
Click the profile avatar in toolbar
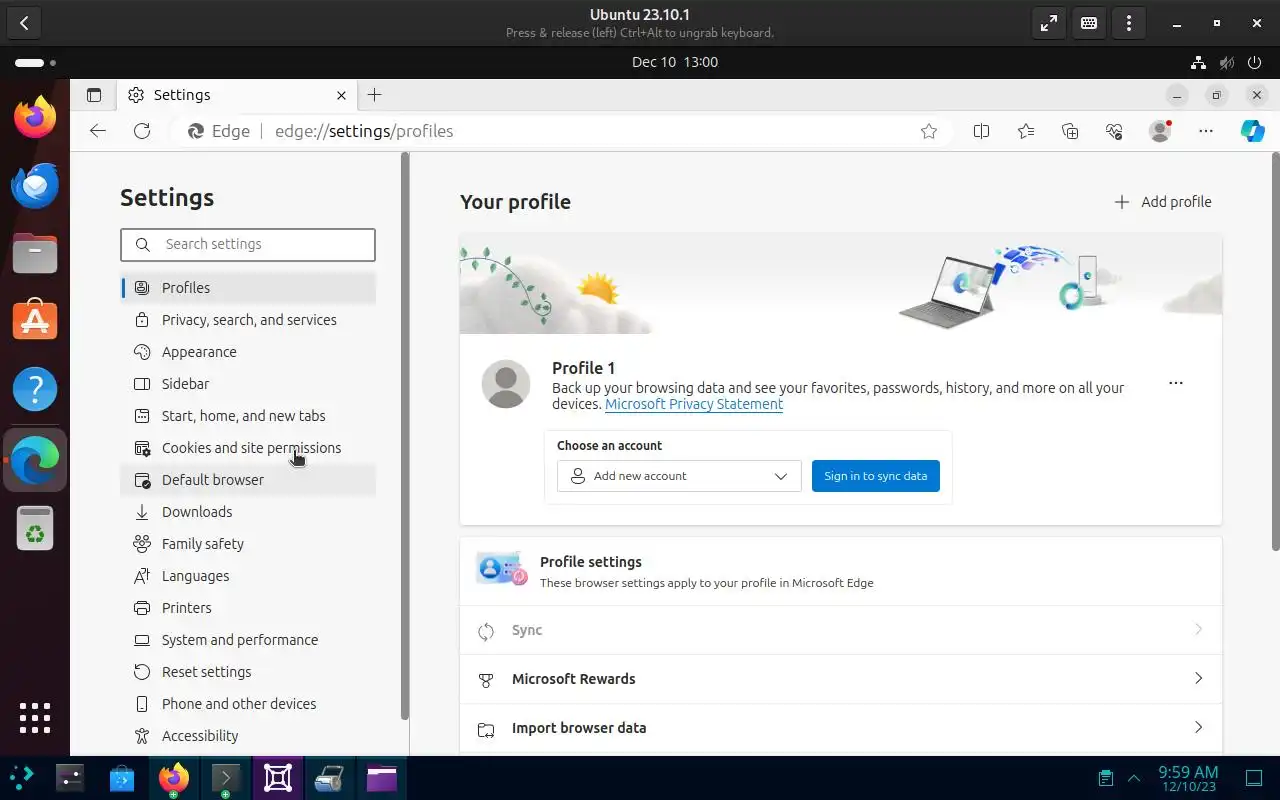[x=1160, y=131]
